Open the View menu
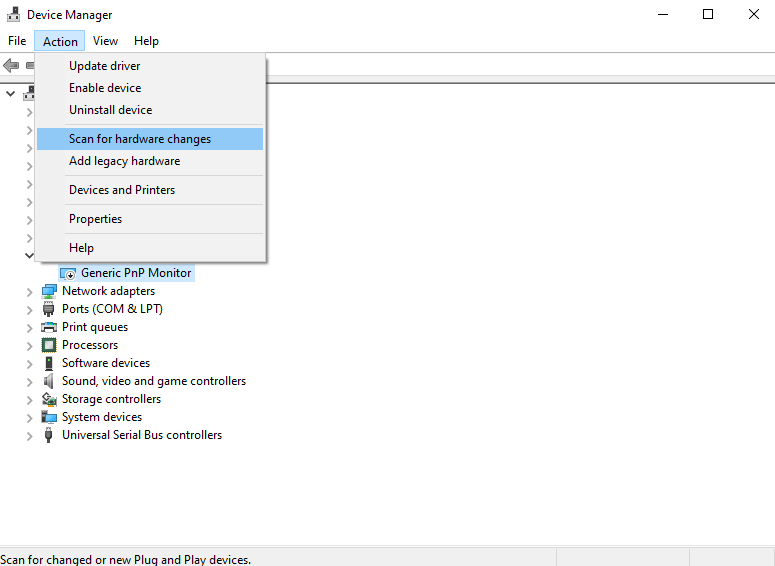 (x=105, y=41)
